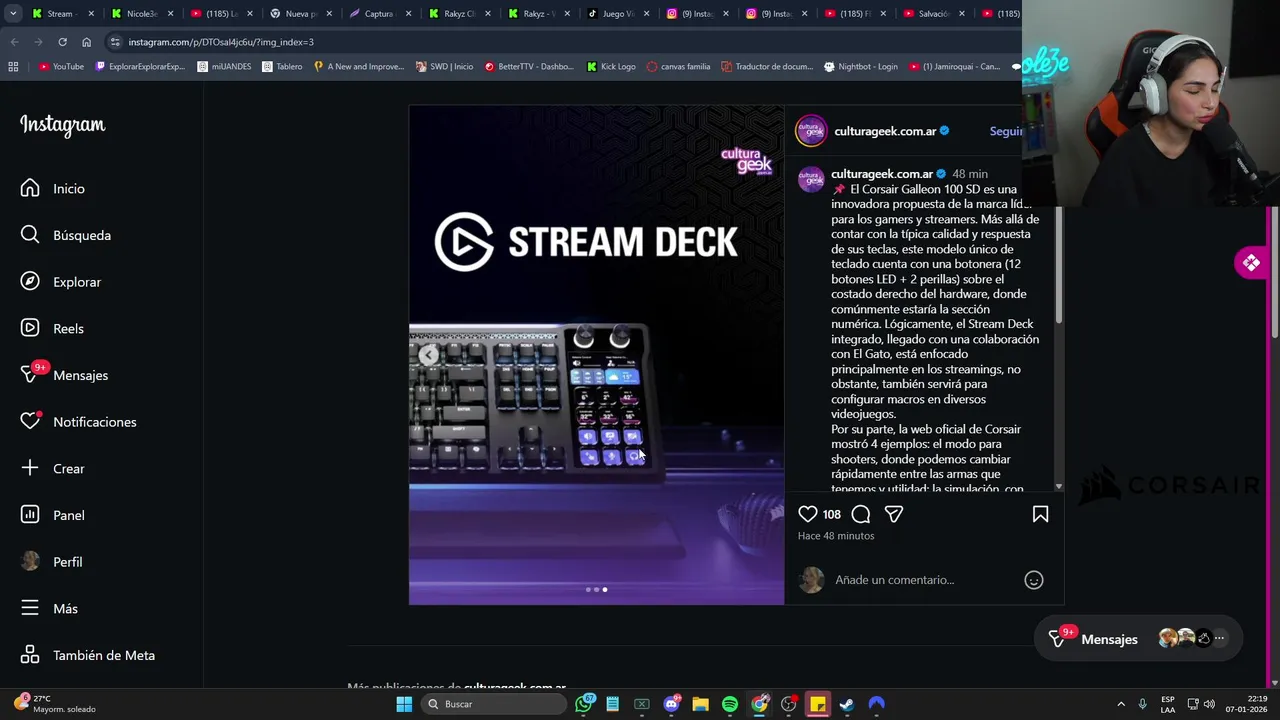
Task: Switch to the Juego Vi TikTok tab
Action: pyautogui.click(x=617, y=14)
